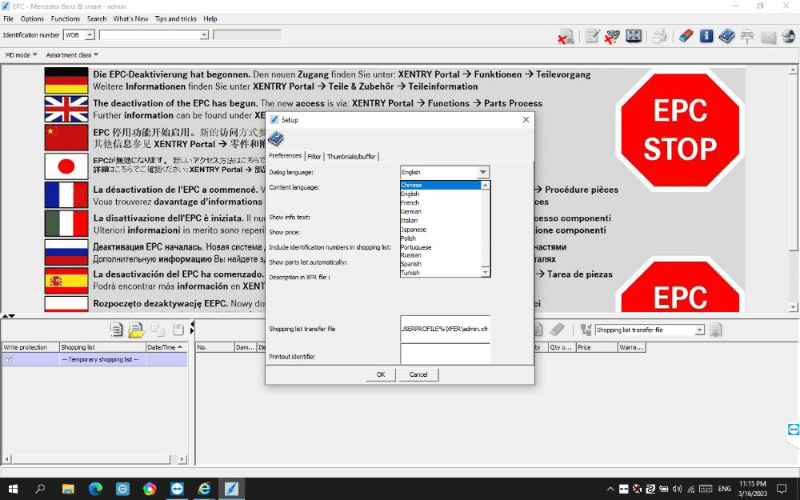This screenshot has height=500, width=800.
Task: Open the Thumbnails/buffer tab
Action: coord(352,156)
